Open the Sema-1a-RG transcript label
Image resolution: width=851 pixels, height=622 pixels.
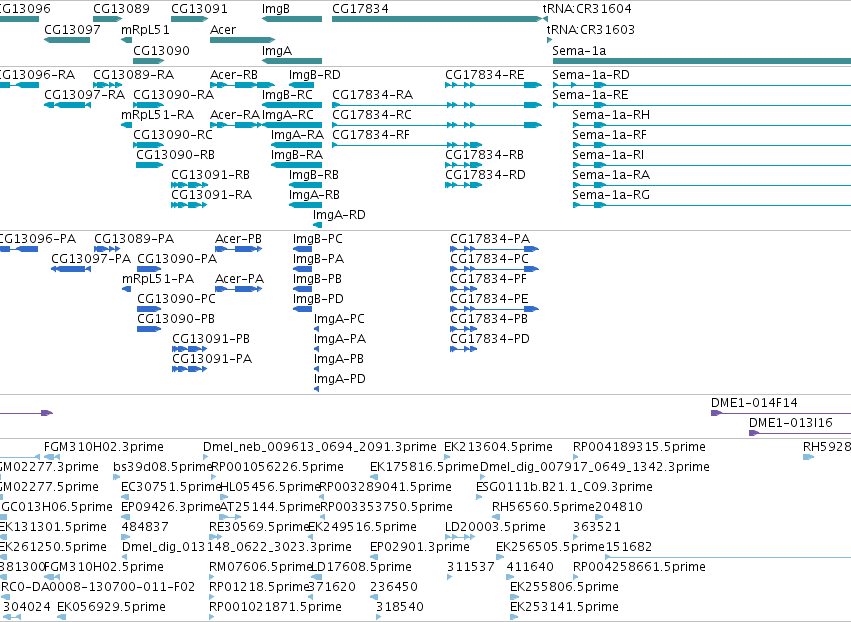[x=611, y=195]
